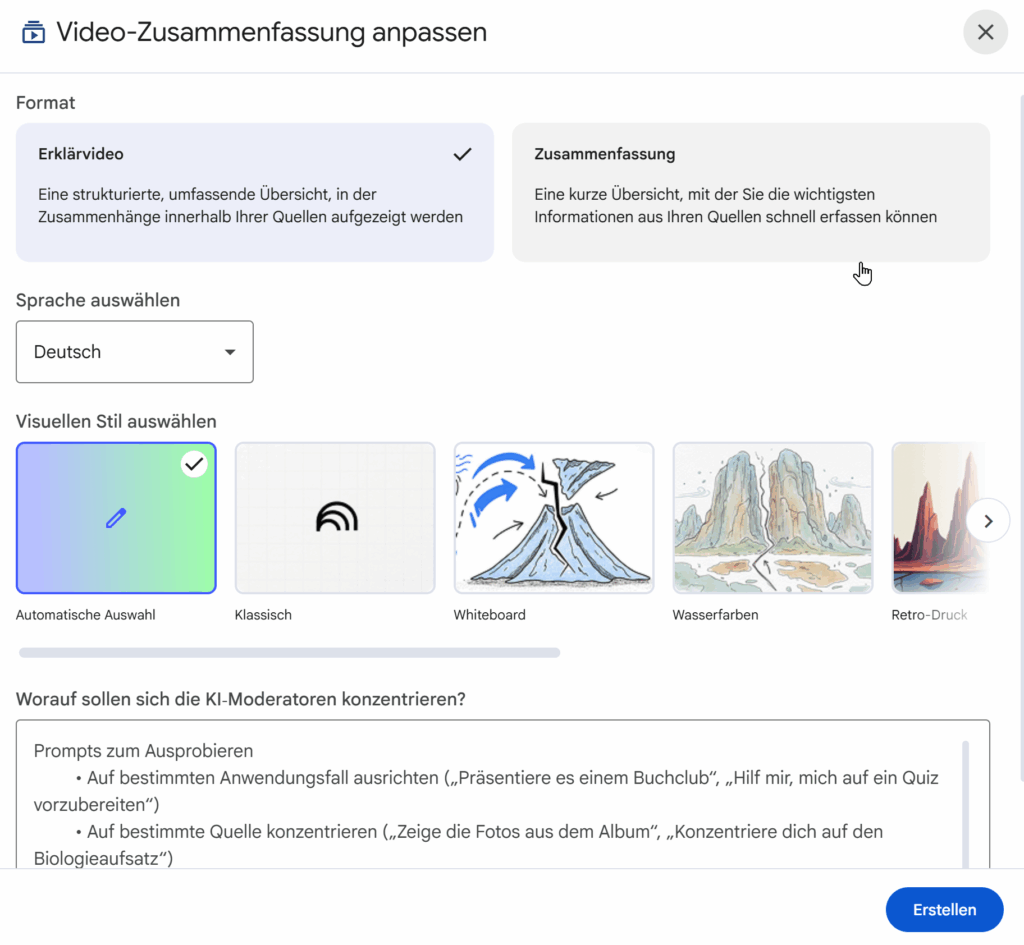This screenshot has height=945, width=1024.
Task: Choose the Wasserfarben visual style
Action: coord(772,518)
